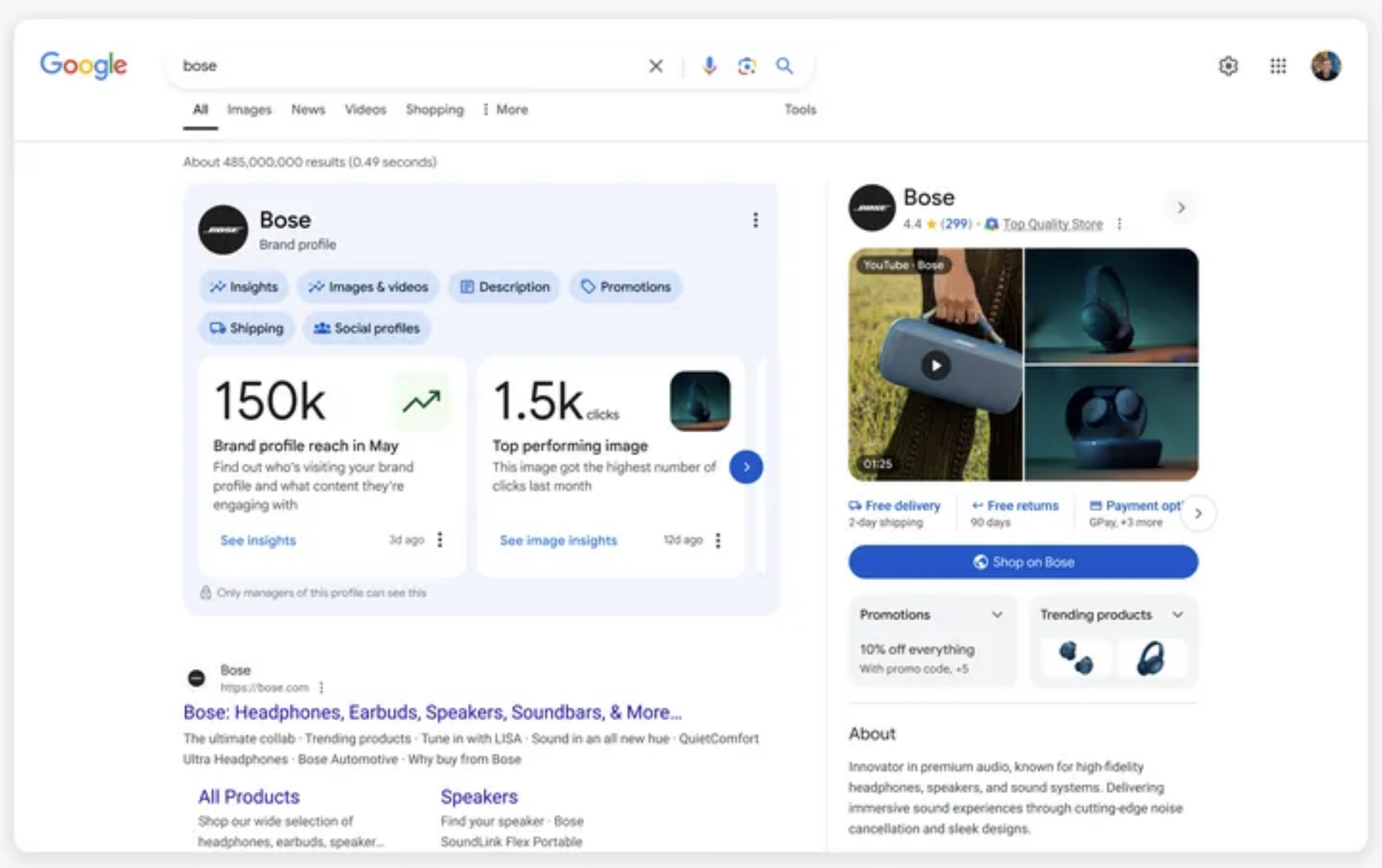Open the Google apps grid
This screenshot has height=868, width=1382.
pyautogui.click(x=1278, y=66)
